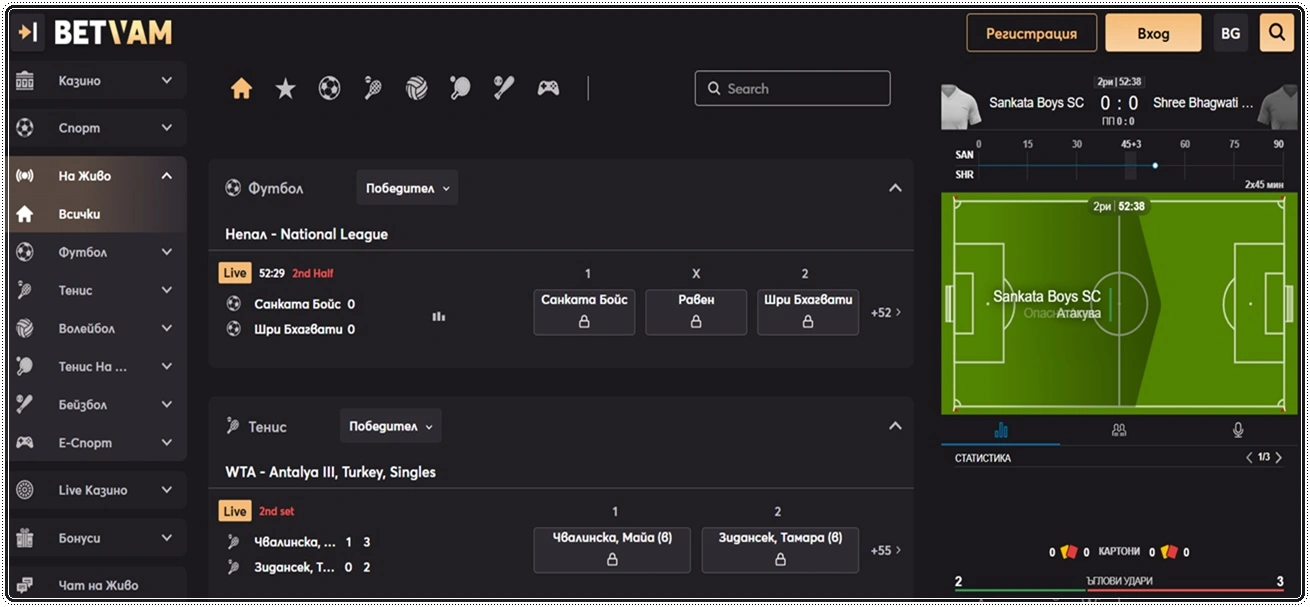Collapse the Тенис section with the chevron
The height and width of the screenshot is (607, 1310).
click(x=895, y=426)
